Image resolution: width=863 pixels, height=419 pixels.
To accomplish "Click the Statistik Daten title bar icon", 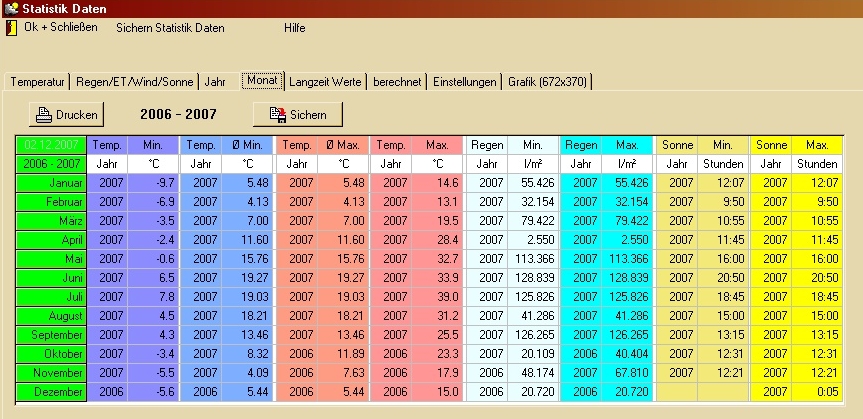I will point(11,8).
